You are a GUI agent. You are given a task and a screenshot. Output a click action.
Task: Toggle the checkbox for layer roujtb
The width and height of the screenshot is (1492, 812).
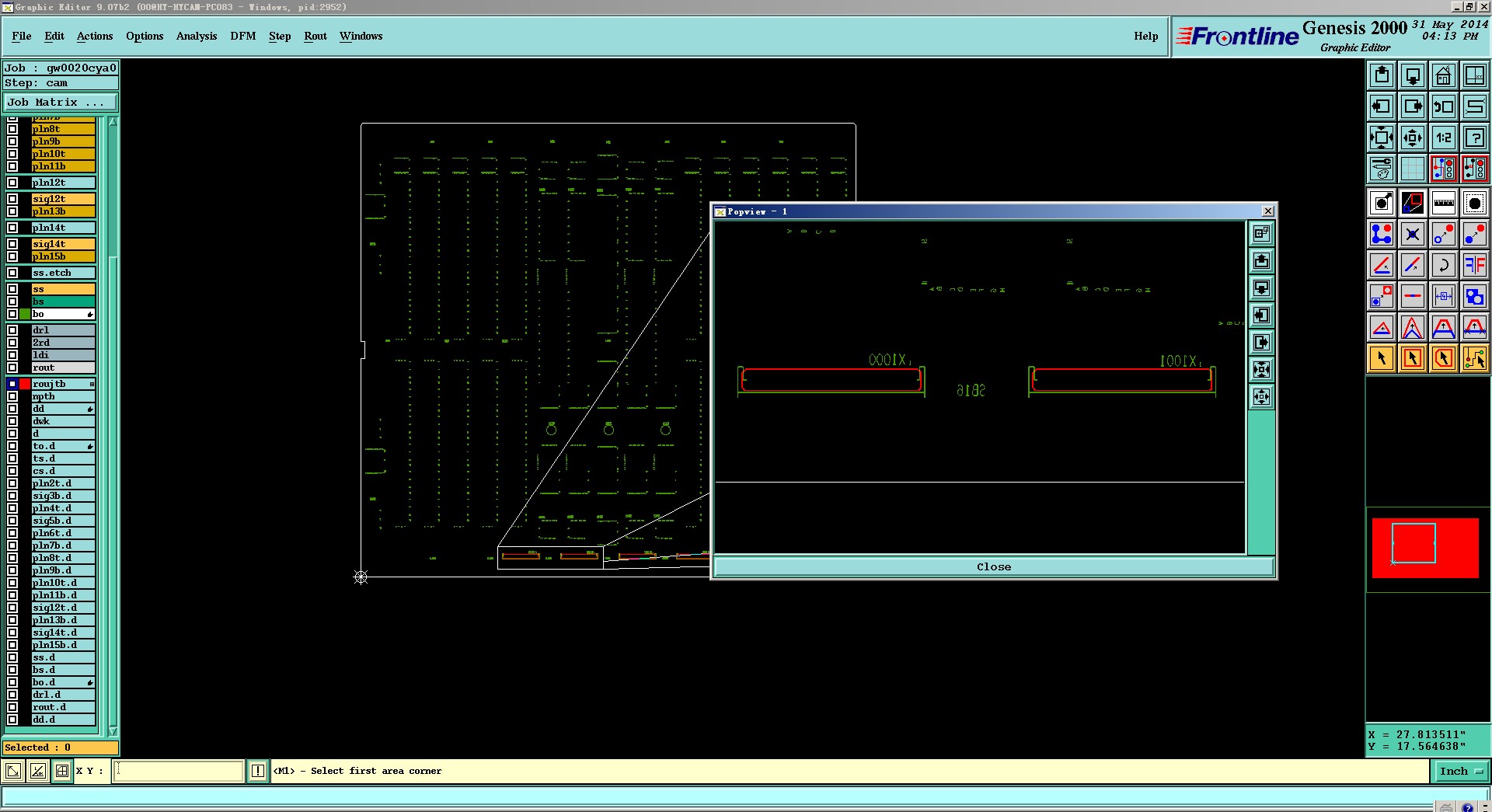pyautogui.click(x=12, y=384)
